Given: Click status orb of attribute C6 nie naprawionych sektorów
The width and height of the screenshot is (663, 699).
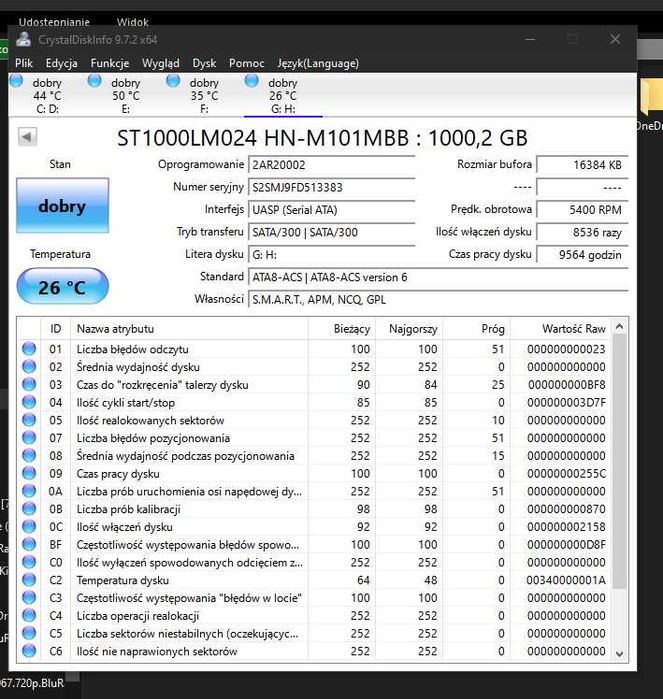Looking at the screenshot, I should point(29,651).
